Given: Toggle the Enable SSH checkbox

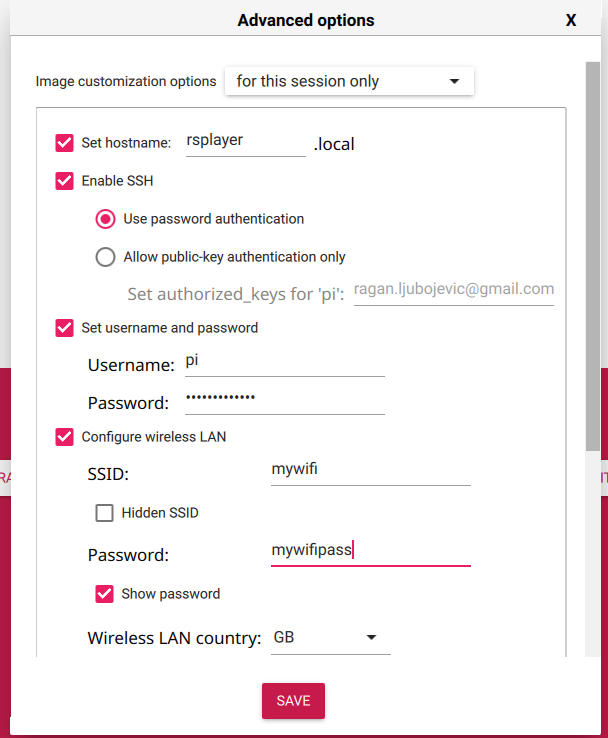Looking at the screenshot, I should coord(64,181).
